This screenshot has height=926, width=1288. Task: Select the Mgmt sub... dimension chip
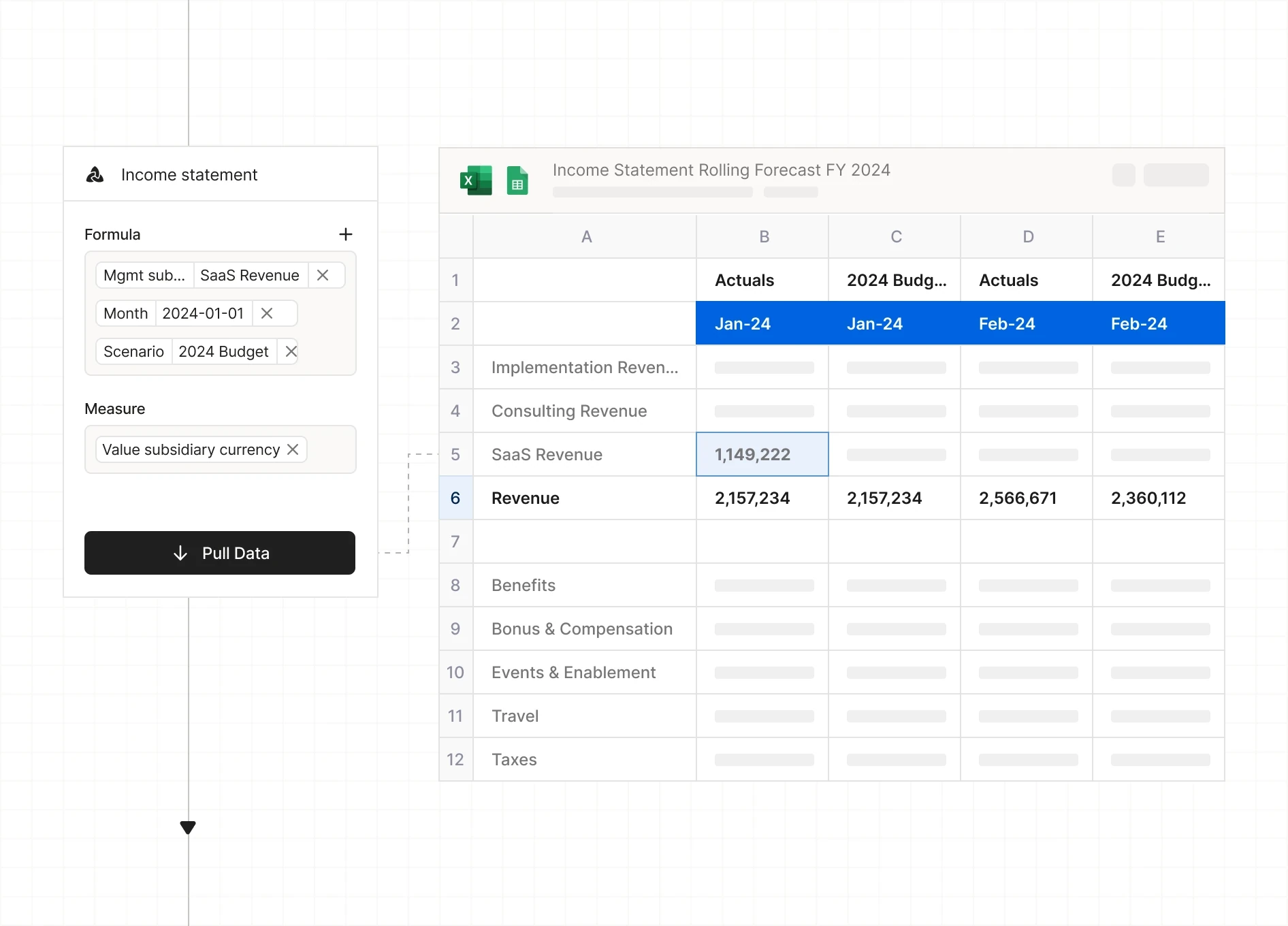click(x=144, y=275)
